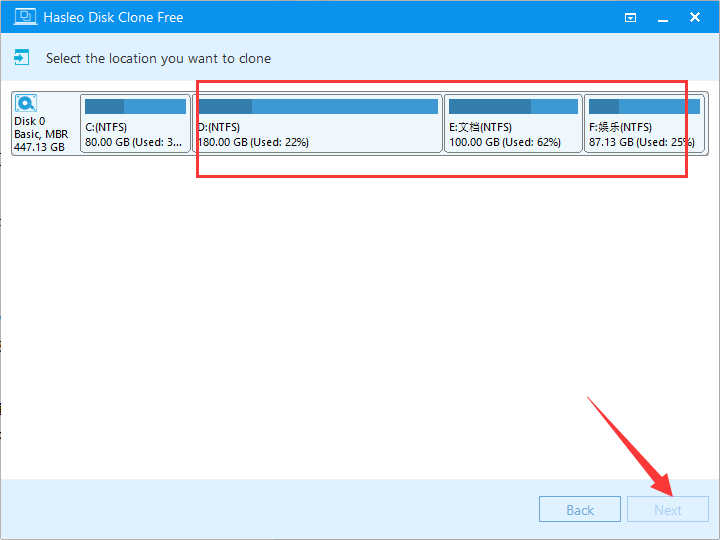Open the title bar dropdown menu icon
The image size is (720, 540).
tap(630, 17)
